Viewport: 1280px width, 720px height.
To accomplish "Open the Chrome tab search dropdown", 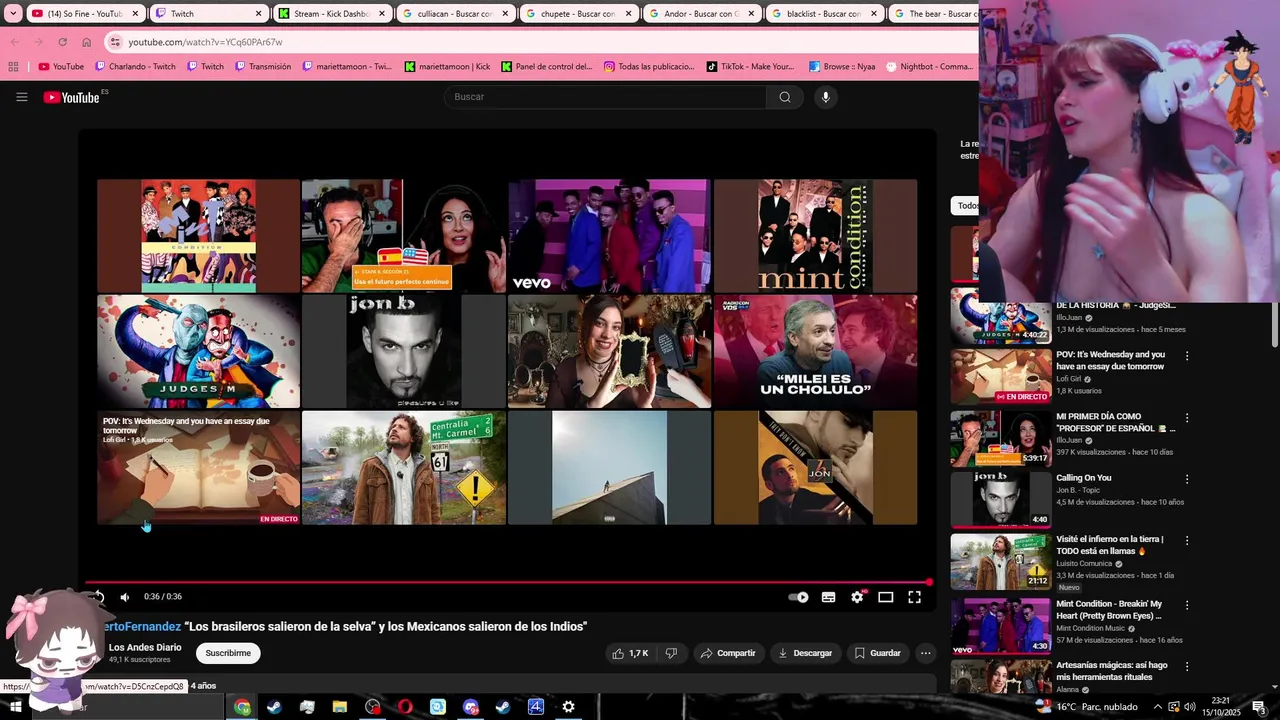I will [13, 14].
